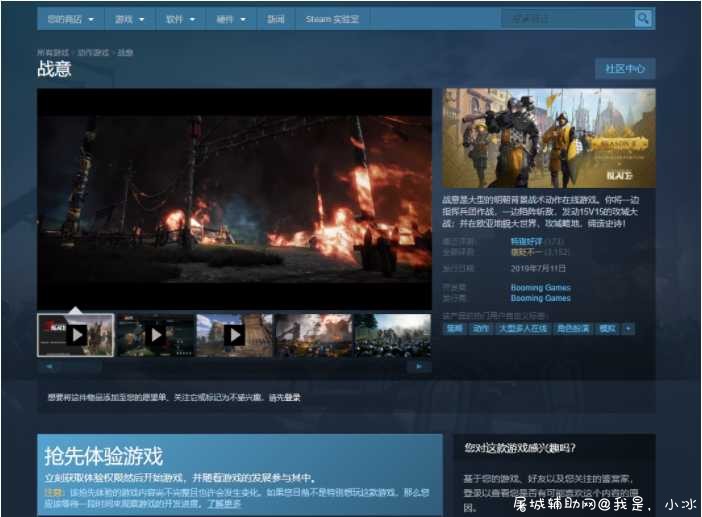Click the 抢先体验游戏 heading

point(103,456)
